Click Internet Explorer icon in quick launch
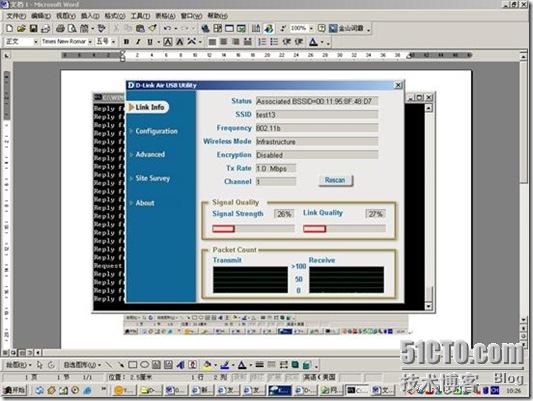 (x=87, y=391)
